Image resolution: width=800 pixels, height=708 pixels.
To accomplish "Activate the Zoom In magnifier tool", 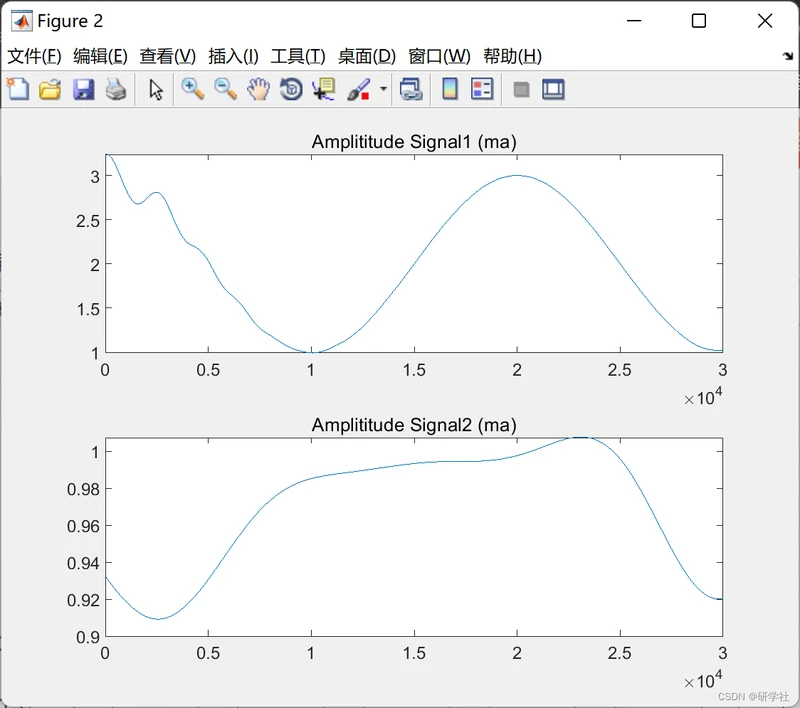I will point(193,89).
